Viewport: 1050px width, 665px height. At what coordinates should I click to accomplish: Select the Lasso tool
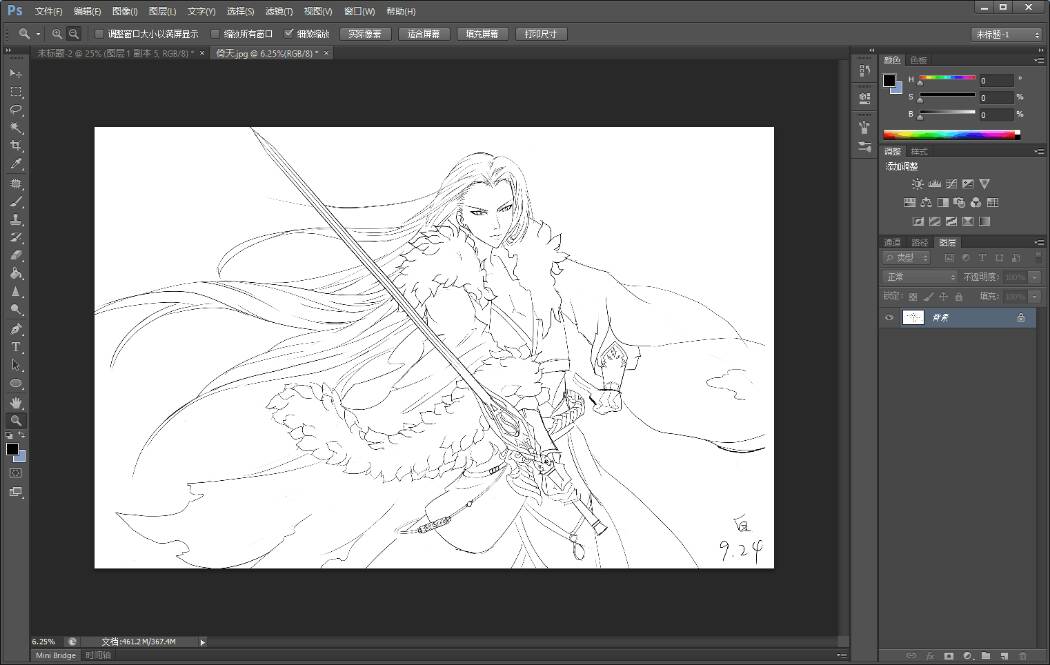(16, 109)
